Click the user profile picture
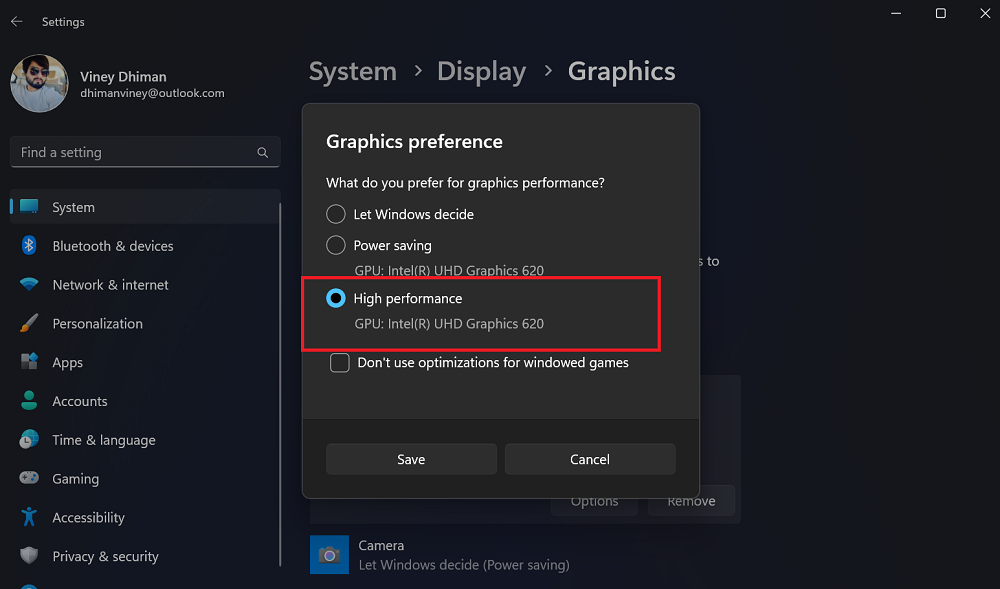Screen dimensions: 1000x589 pos(39,84)
